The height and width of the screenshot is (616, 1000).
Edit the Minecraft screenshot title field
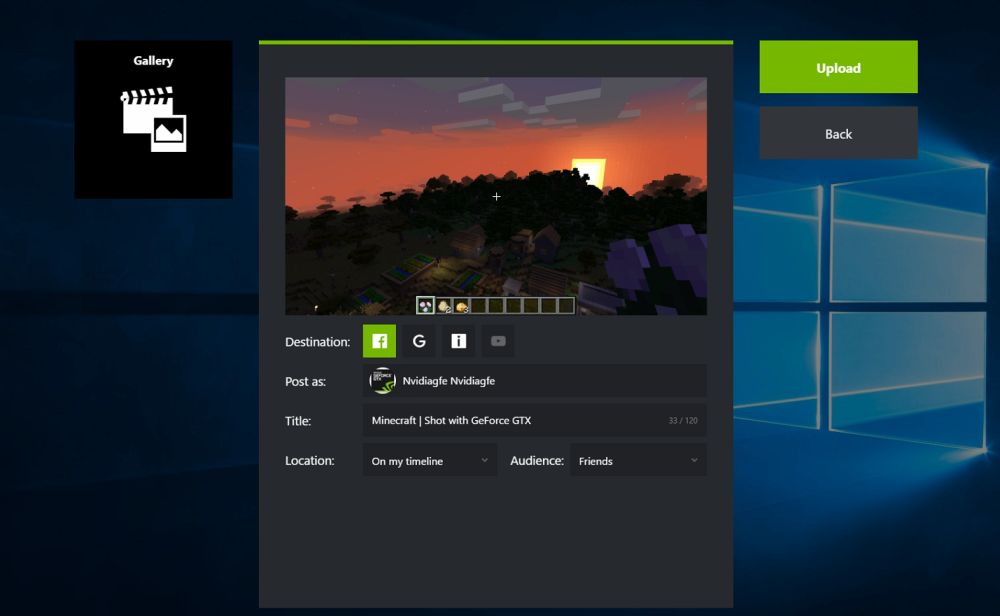click(535, 420)
